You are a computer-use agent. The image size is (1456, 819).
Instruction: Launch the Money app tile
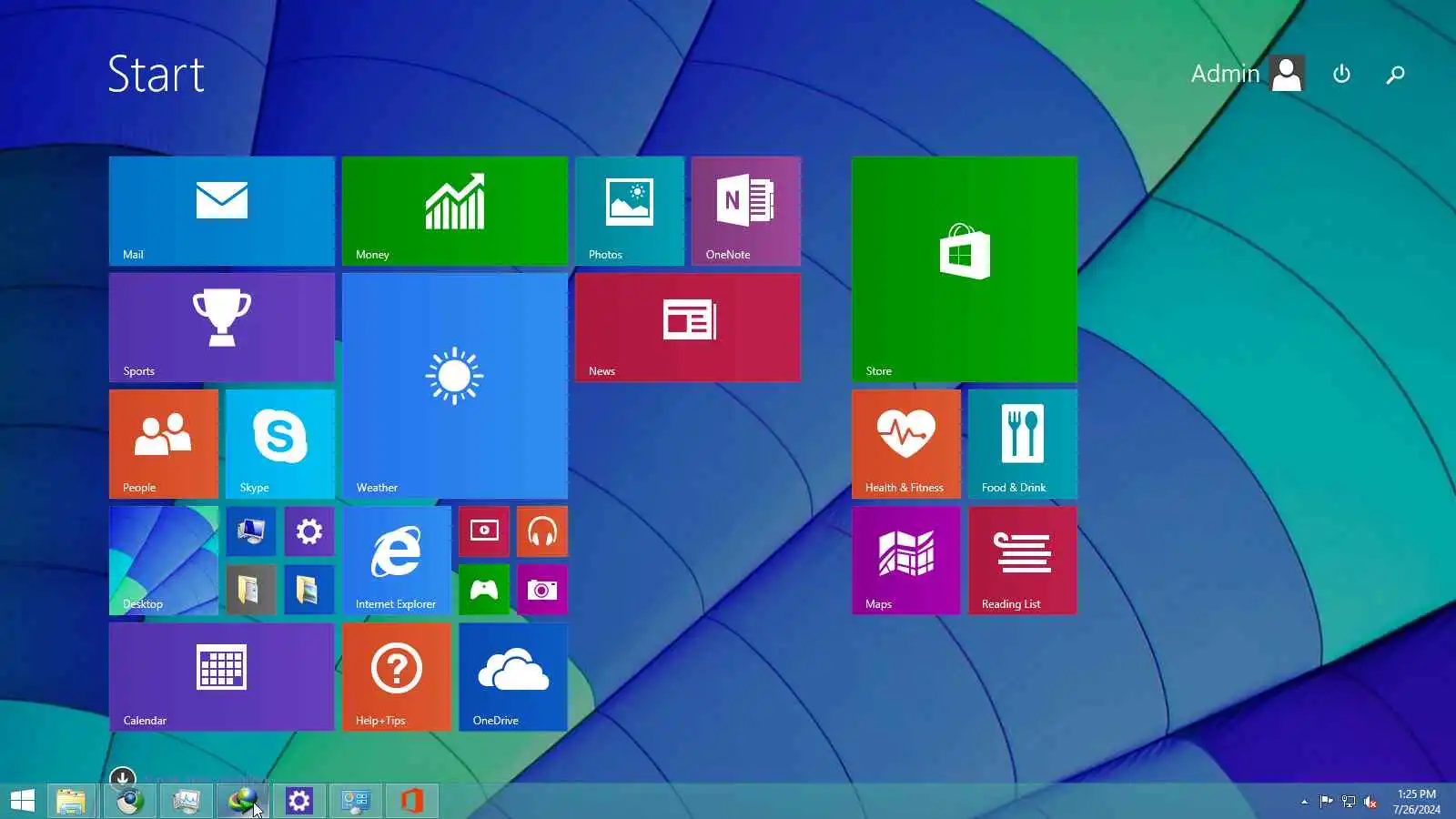[455, 211]
